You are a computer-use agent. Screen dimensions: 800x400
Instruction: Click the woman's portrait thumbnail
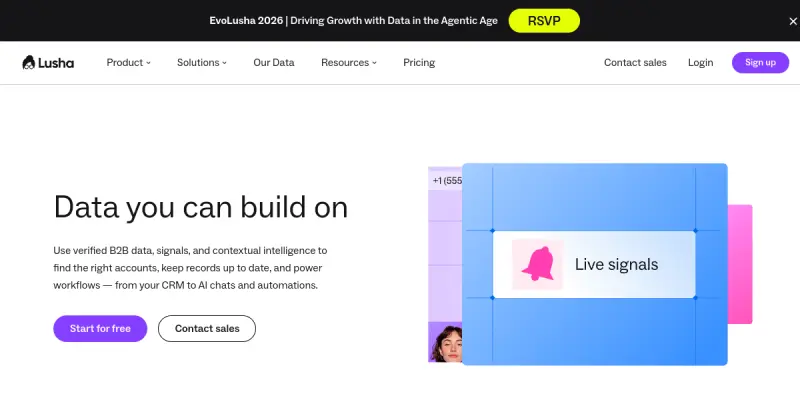click(445, 342)
